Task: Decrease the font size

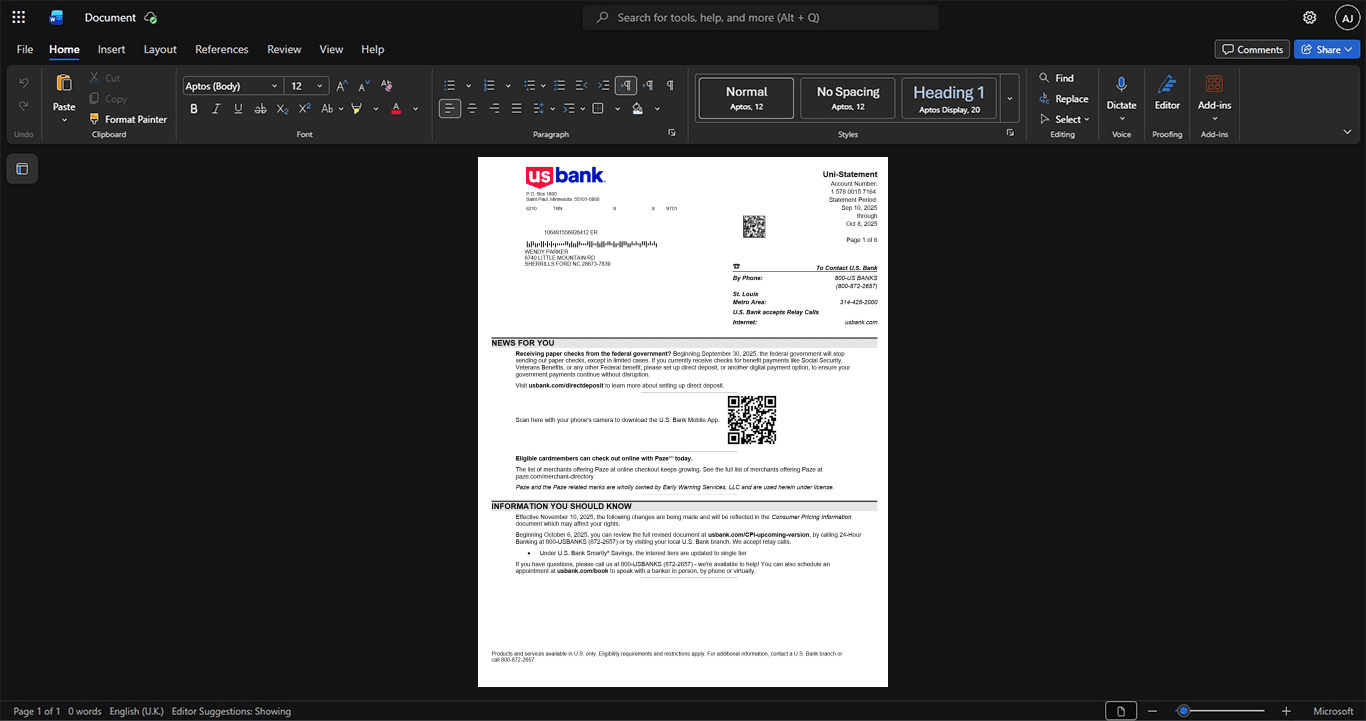Action: [364, 86]
